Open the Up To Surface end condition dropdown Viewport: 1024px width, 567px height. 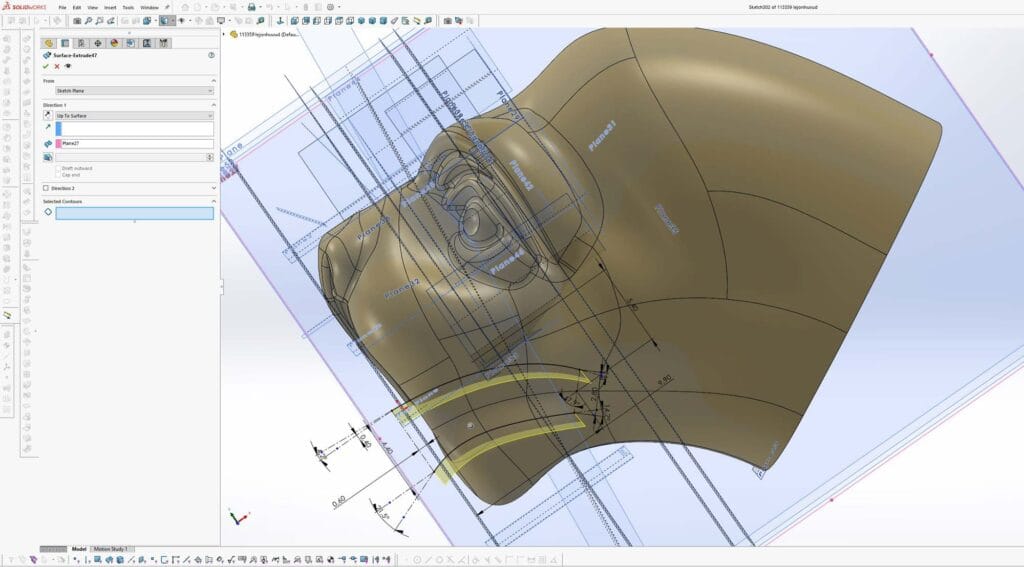tap(134, 116)
